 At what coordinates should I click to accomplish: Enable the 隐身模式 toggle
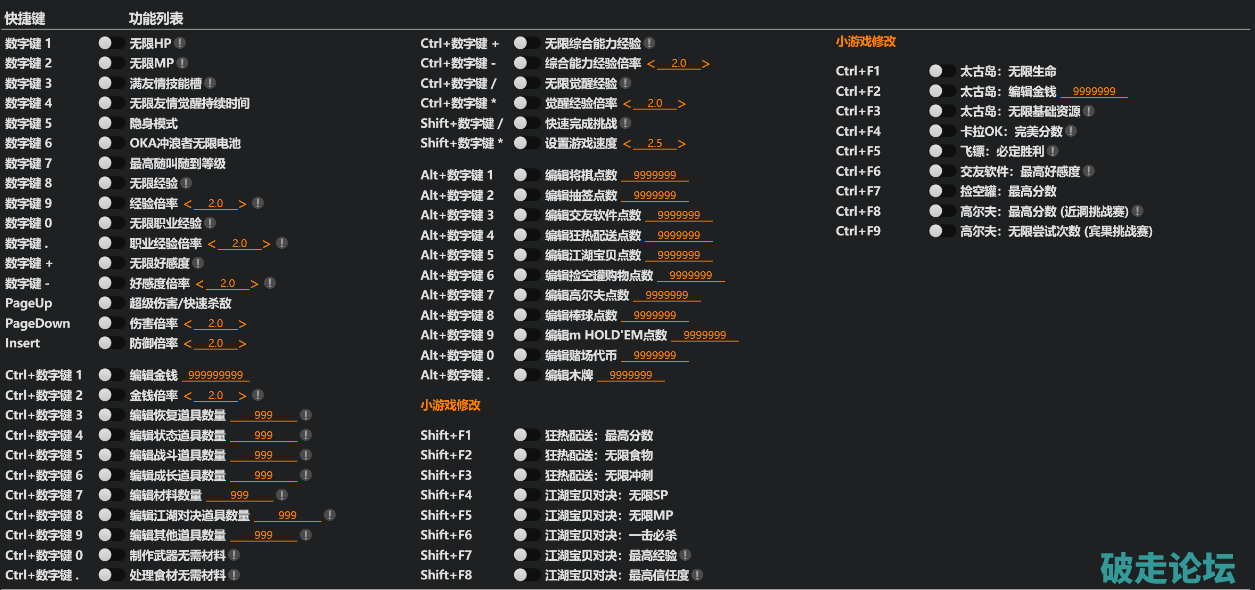112,123
